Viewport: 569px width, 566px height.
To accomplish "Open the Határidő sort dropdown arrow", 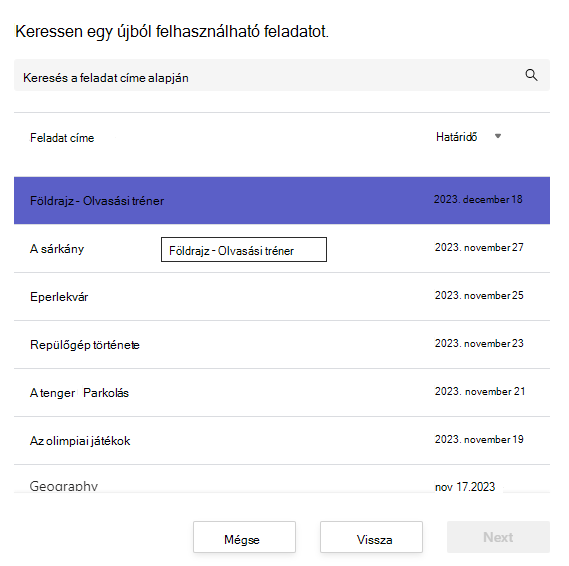I will [498, 136].
